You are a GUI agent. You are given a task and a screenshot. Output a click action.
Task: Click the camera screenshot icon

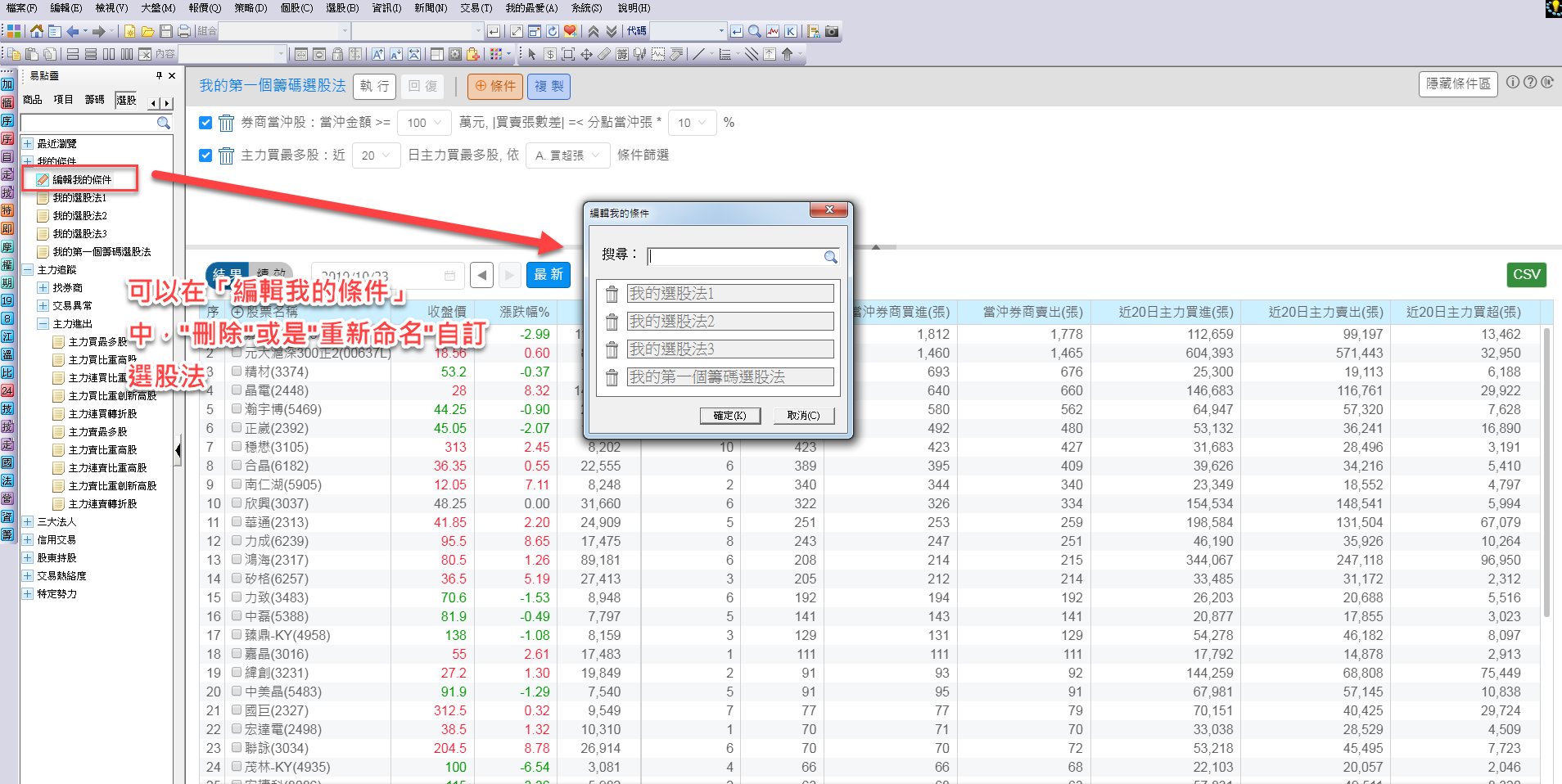(x=832, y=31)
